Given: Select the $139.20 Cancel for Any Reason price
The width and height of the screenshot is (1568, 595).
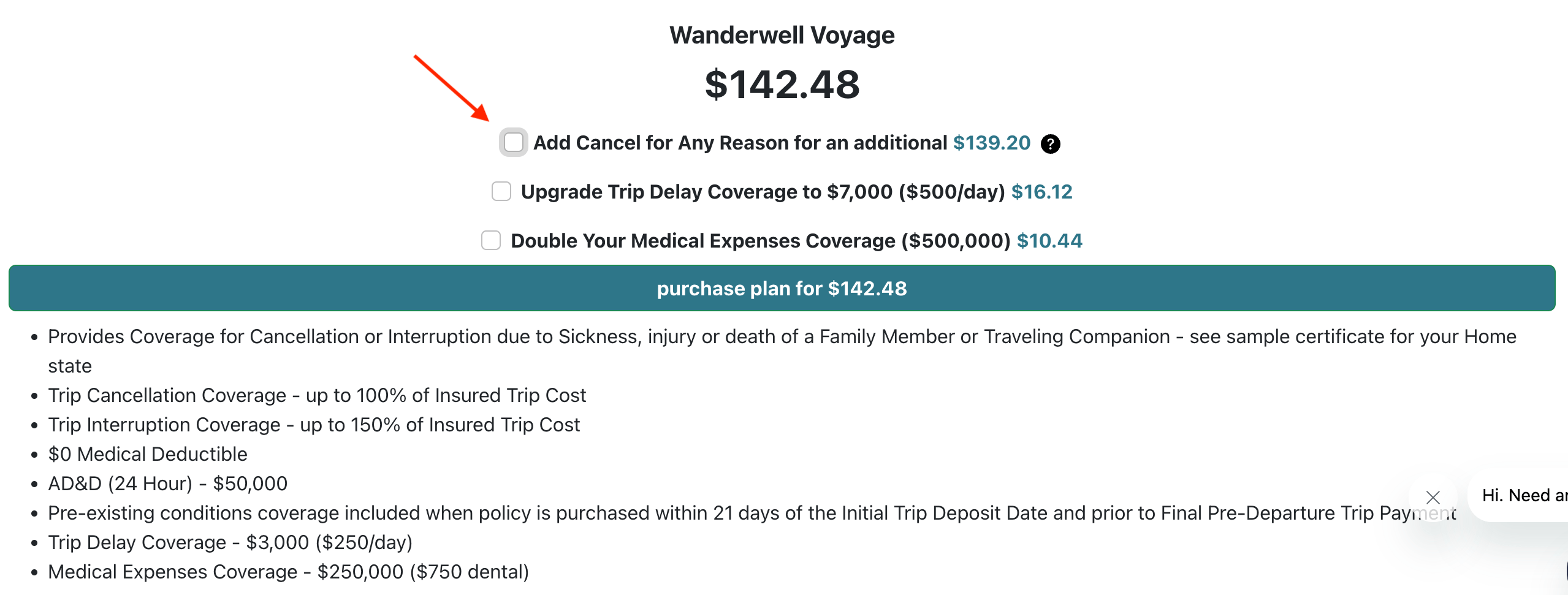Looking at the screenshot, I should pyautogui.click(x=992, y=142).
